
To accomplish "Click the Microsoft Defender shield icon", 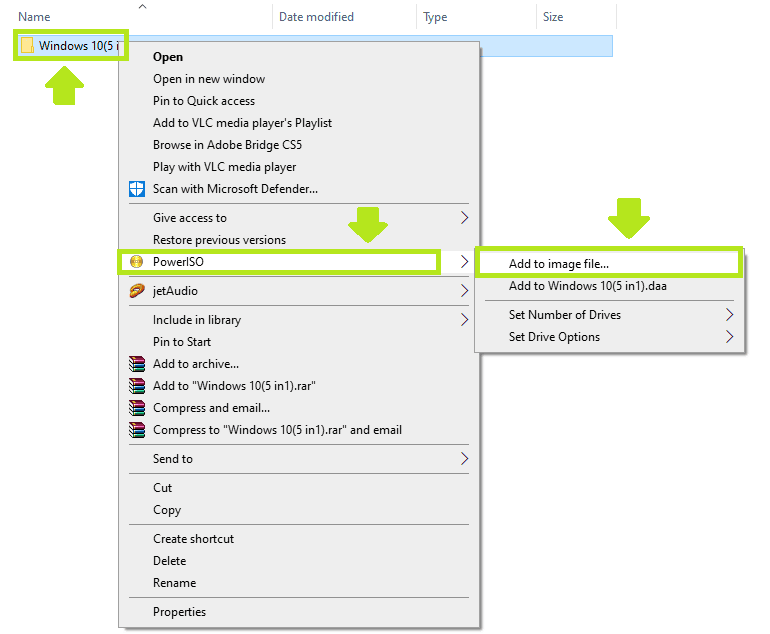I will coord(137,189).
